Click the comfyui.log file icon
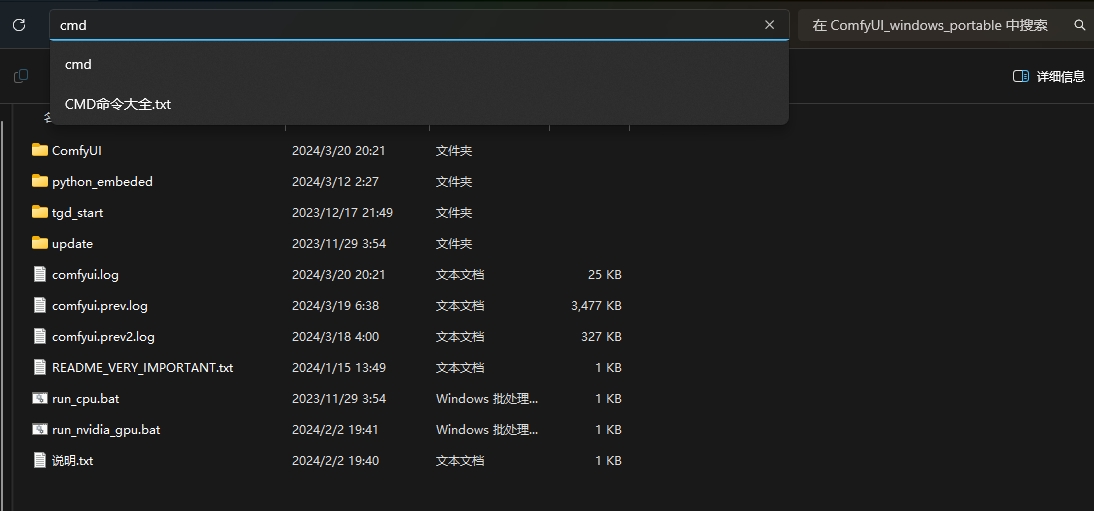Viewport: 1094px width, 511px height. [40, 274]
